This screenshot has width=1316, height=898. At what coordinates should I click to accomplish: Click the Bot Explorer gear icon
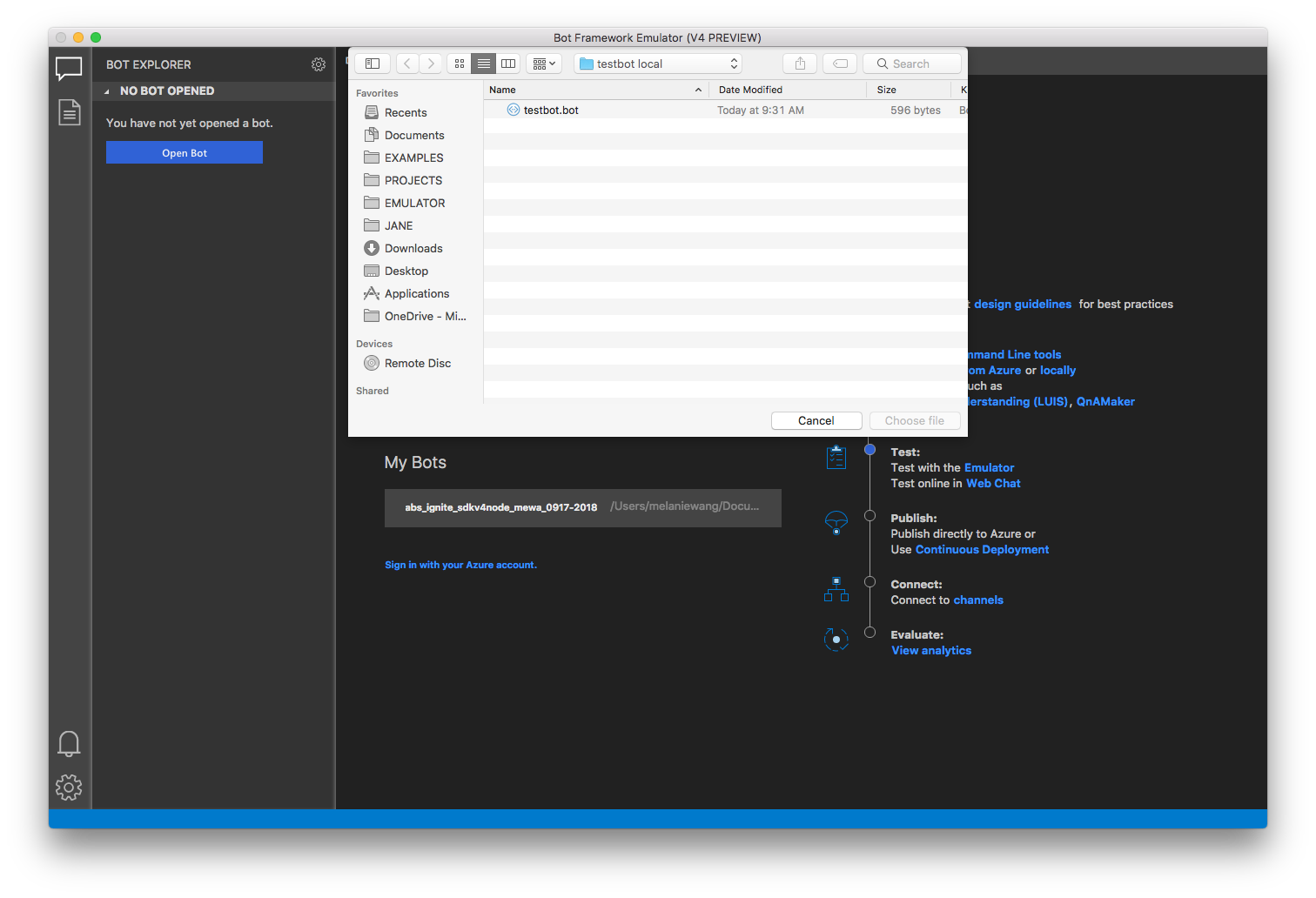[x=319, y=64]
